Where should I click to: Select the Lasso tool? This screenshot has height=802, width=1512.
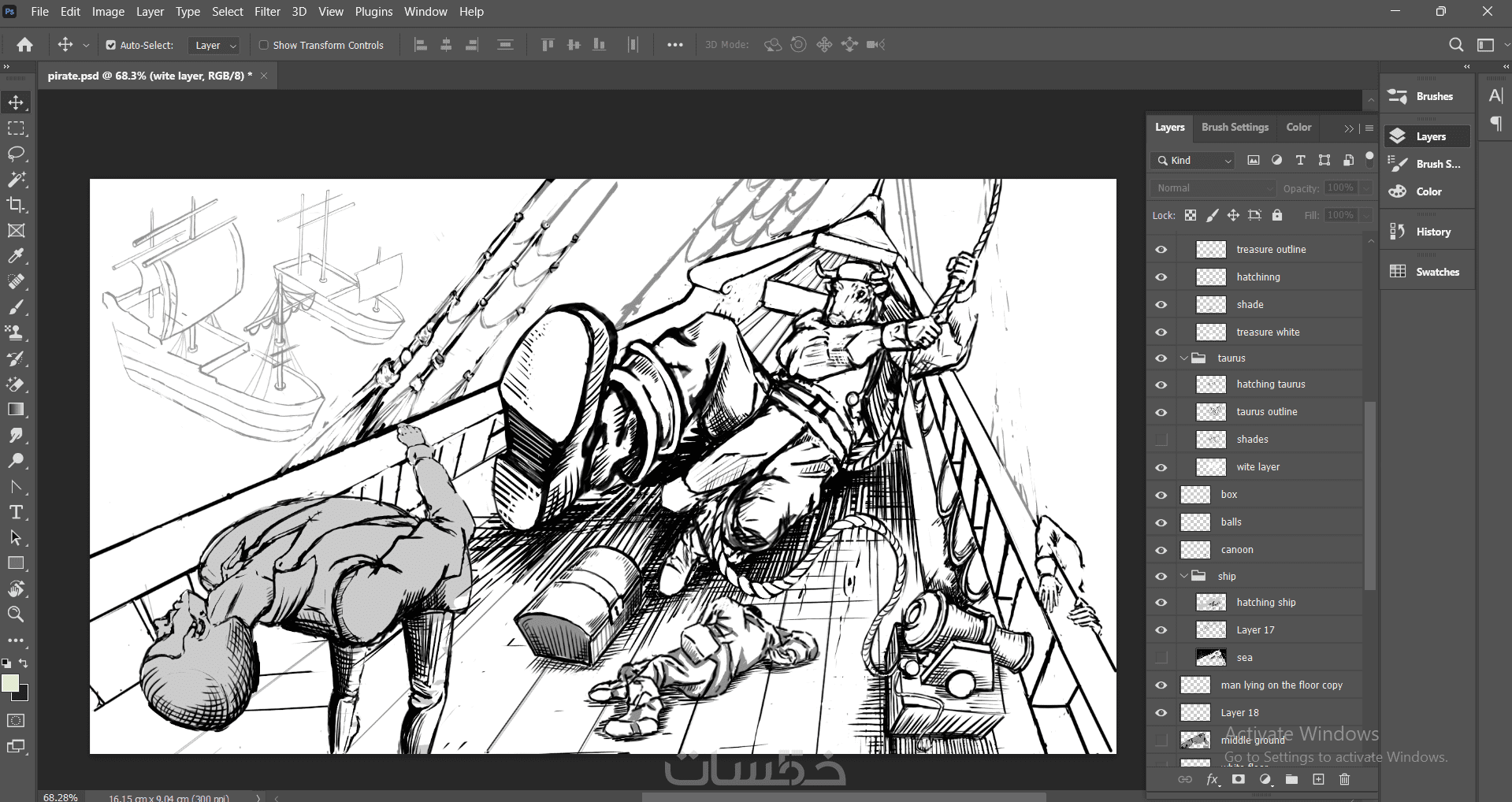pyautogui.click(x=17, y=154)
